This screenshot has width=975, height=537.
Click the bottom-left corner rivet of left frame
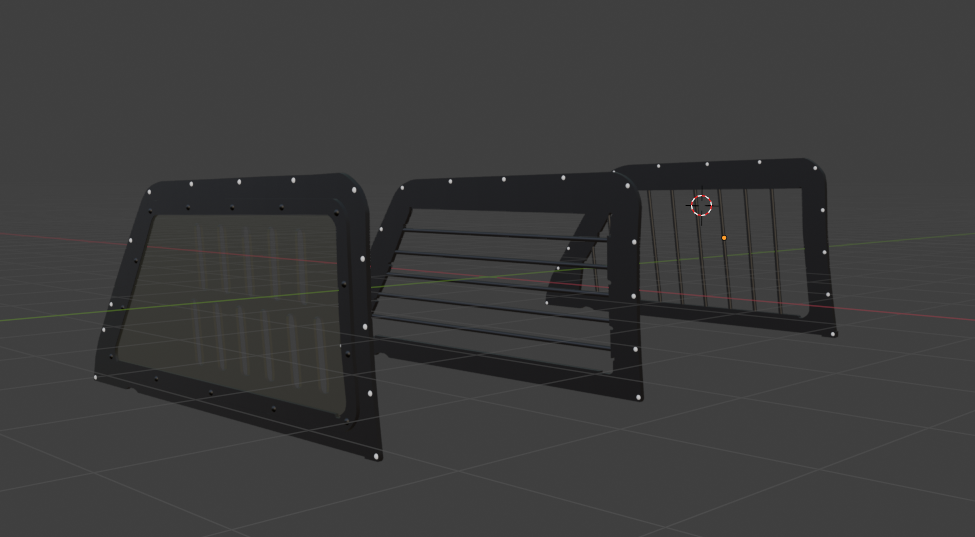[x=96, y=377]
